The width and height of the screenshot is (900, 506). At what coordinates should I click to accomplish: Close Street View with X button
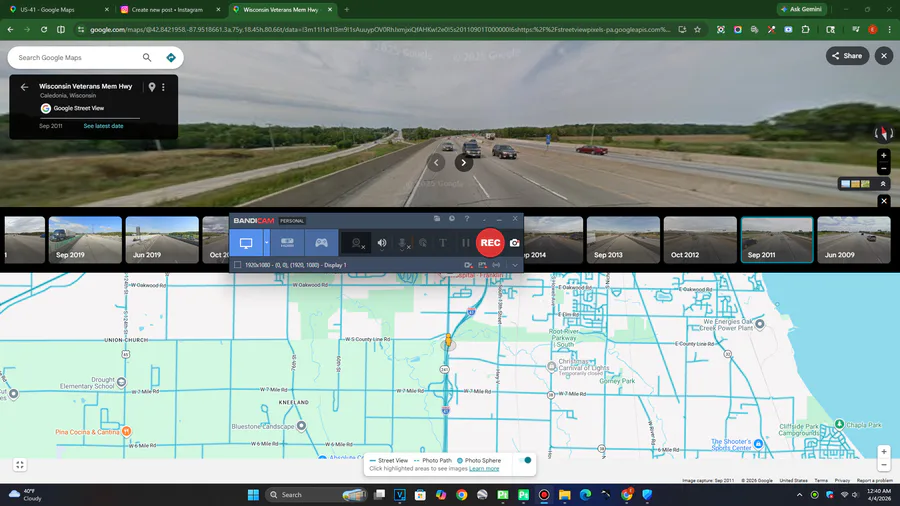[884, 56]
